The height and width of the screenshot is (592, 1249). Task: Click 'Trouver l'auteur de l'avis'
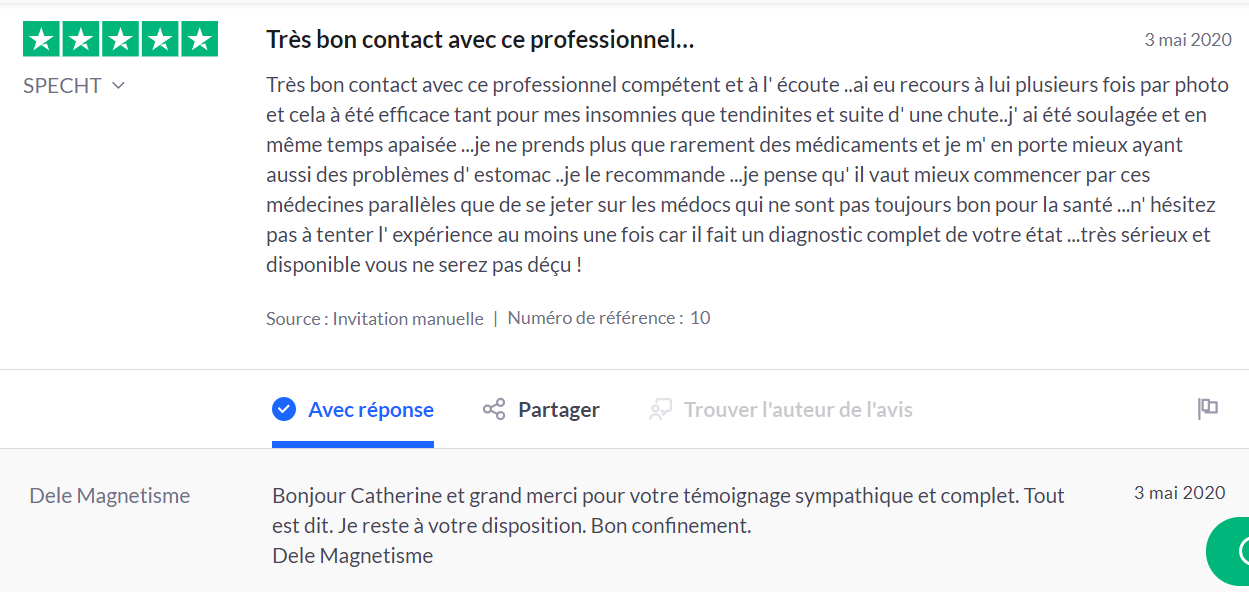[797, 410]
